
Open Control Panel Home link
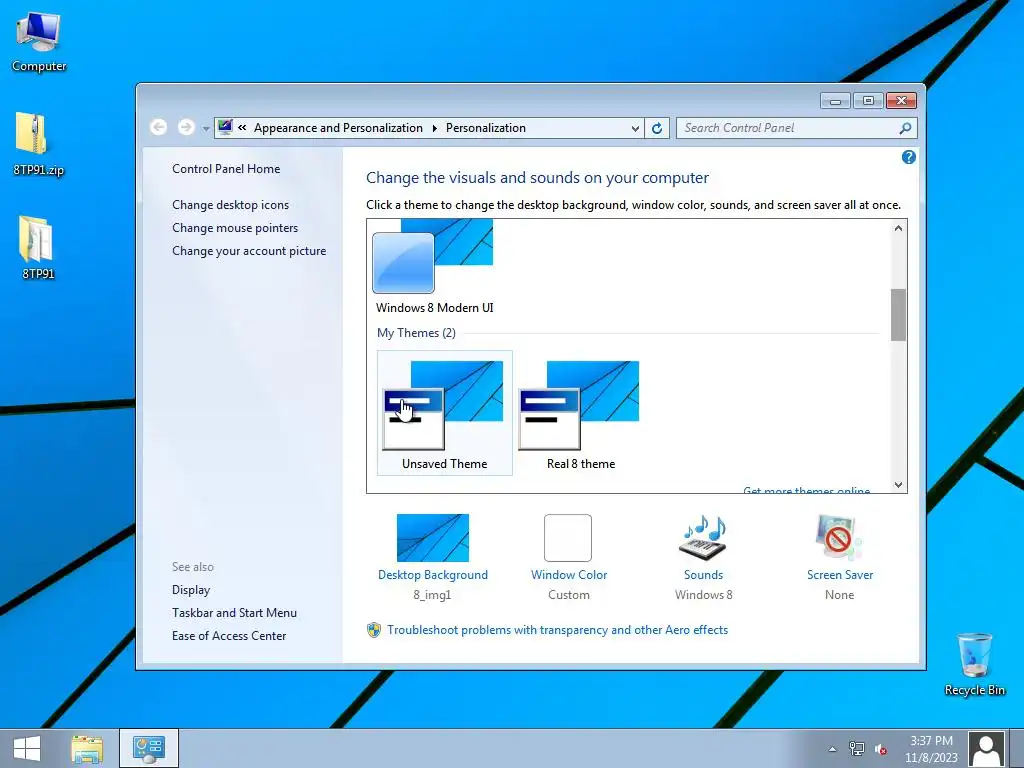point(226,168)
